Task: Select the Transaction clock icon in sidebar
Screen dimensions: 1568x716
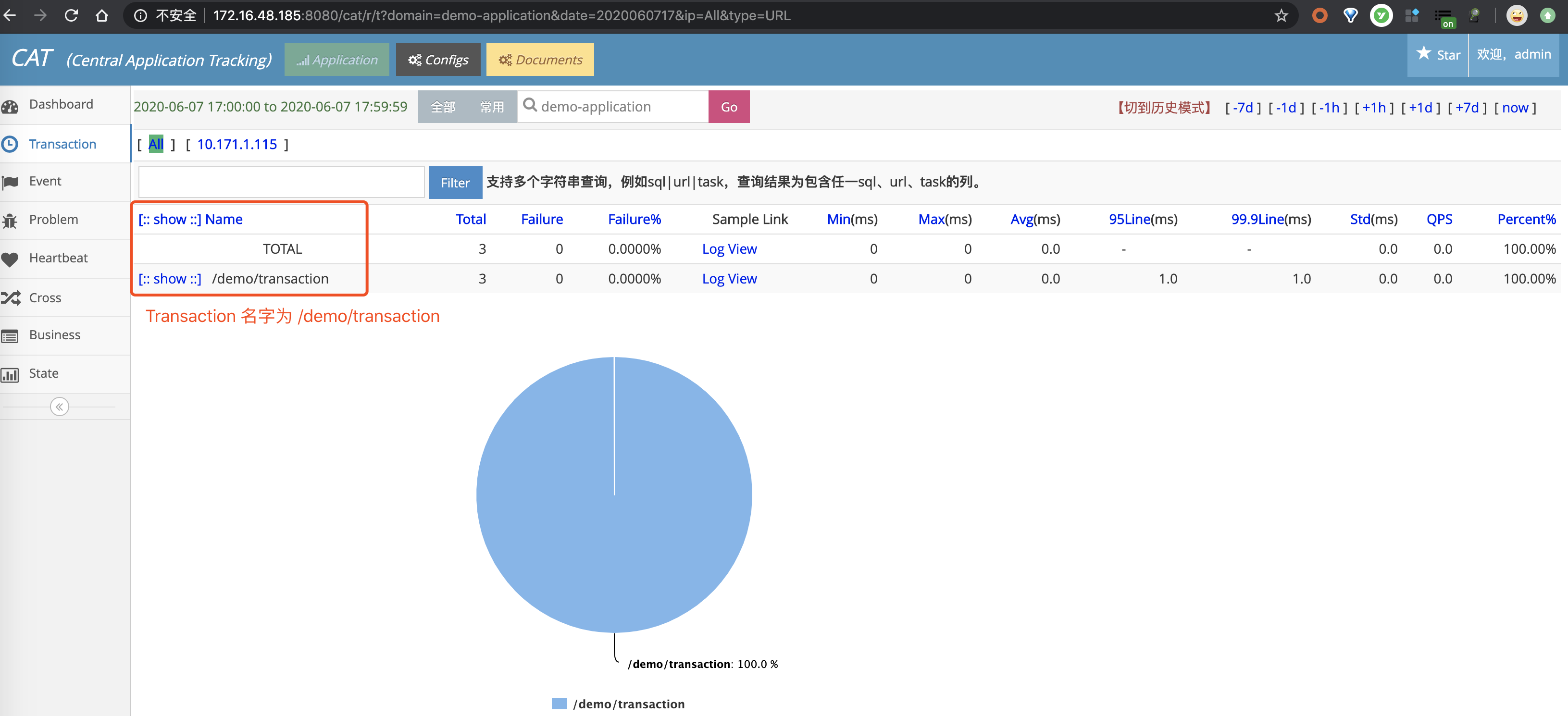Action: (11, 144)
